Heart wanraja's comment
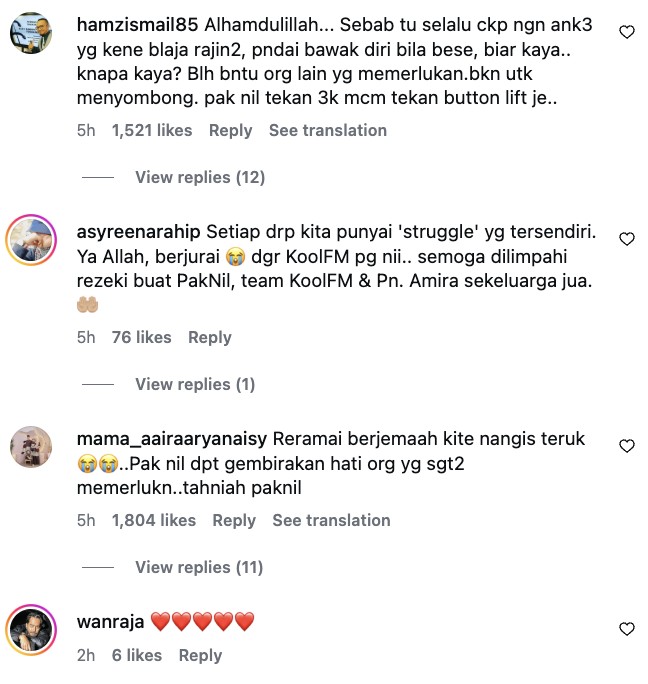The width and height of the screenshot is (648, 684). point(627,629)
